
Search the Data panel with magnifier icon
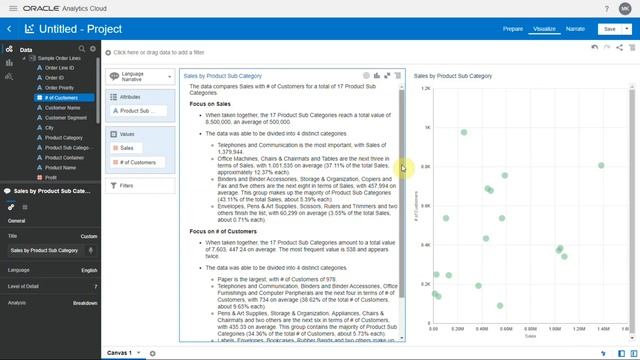click(x=82, y=49)
